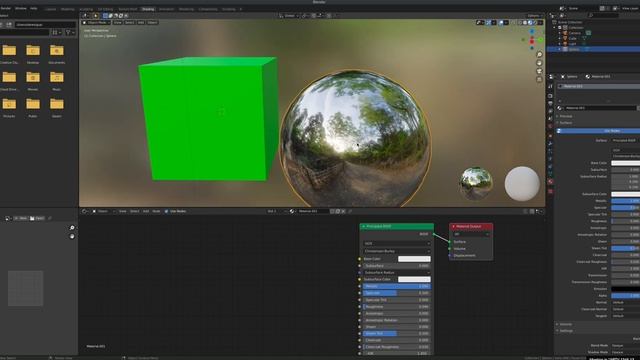The height and width of the screenshot is (360, 640).
Task: Open the file browser display mode dropdown
Action: coord(56,32)
